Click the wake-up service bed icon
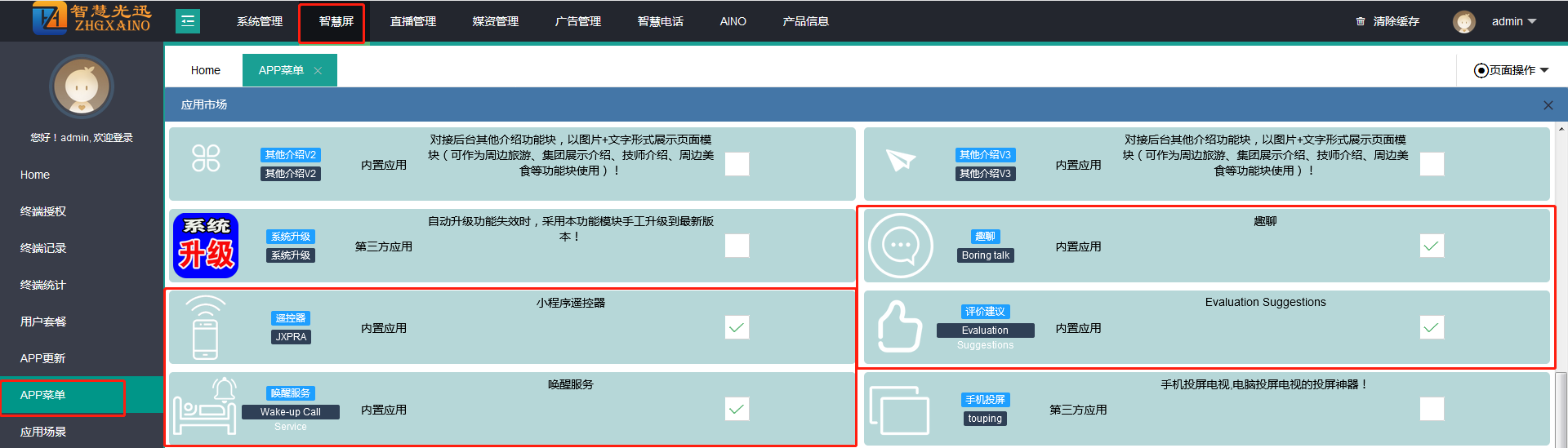Image resolution: width=1568 pixels, height=448 pixels. click(205, 407)
